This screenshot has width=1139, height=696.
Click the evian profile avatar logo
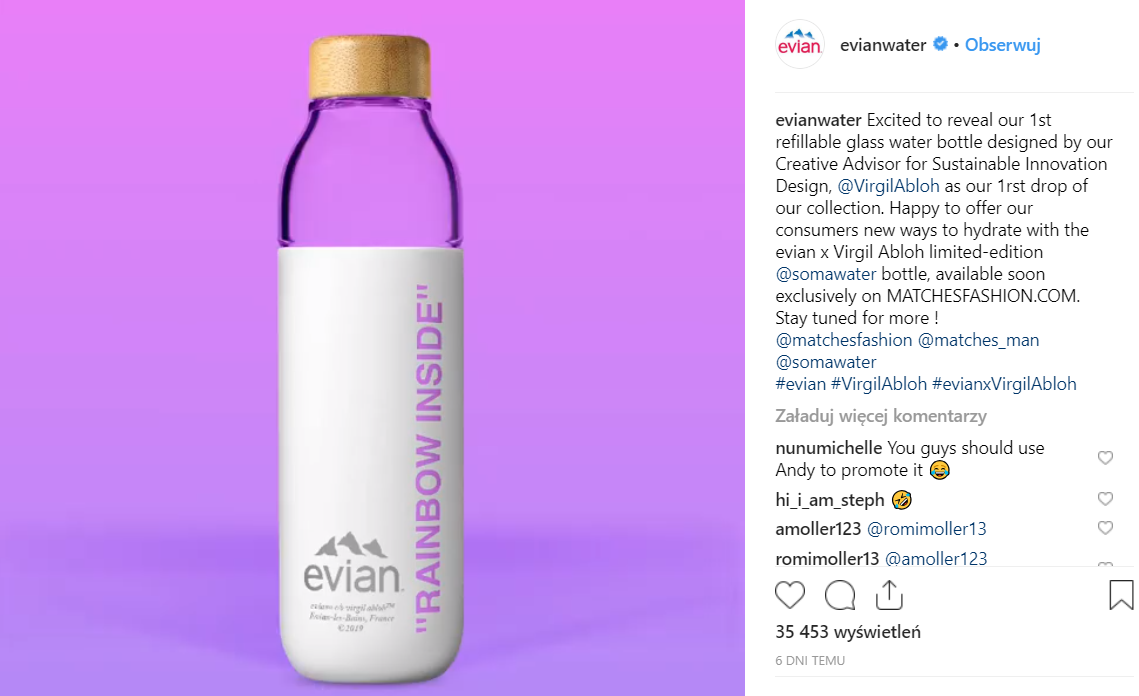point(800,44)
